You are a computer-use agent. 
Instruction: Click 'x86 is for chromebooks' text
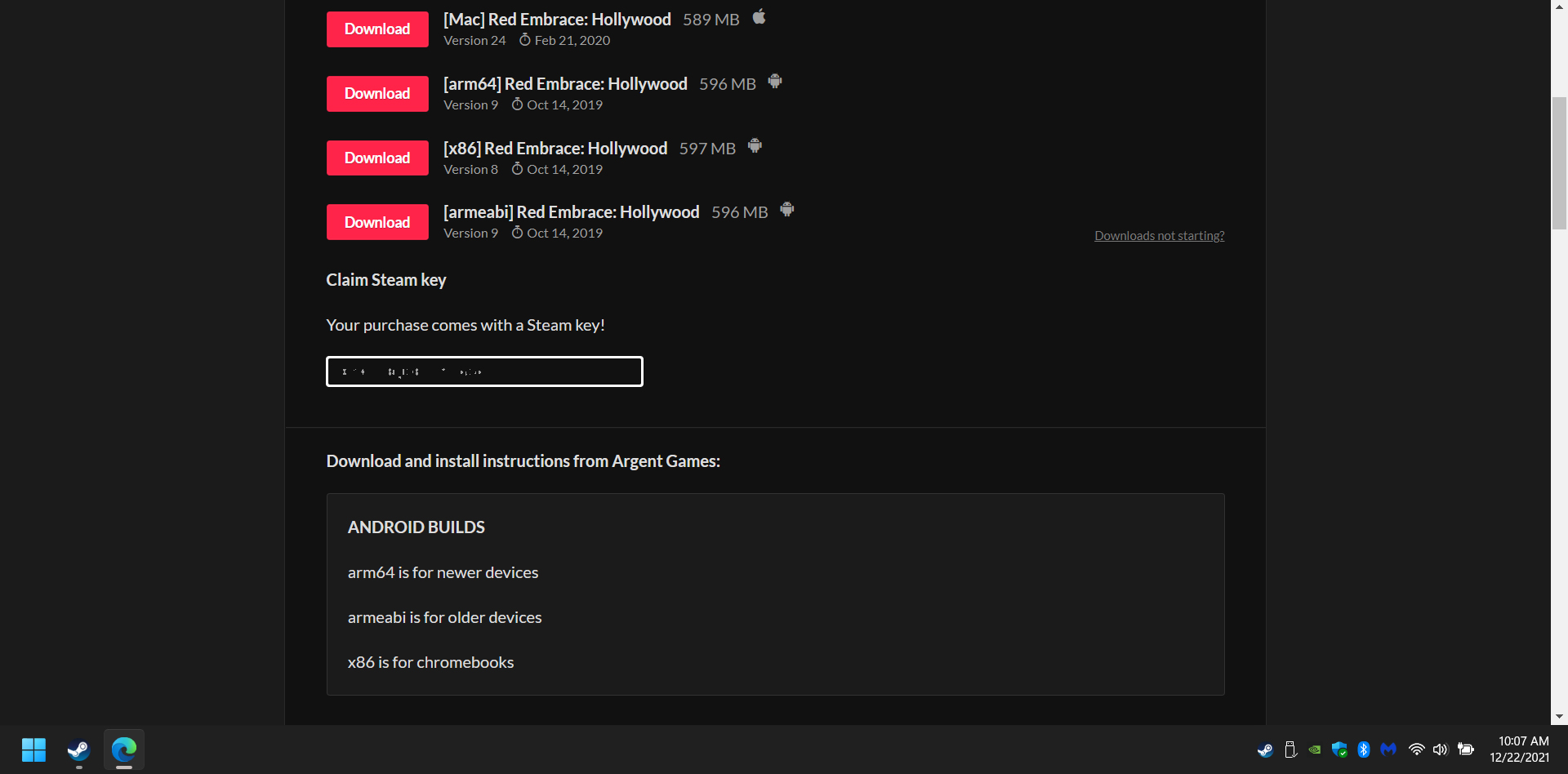click(x=431, y=662)
